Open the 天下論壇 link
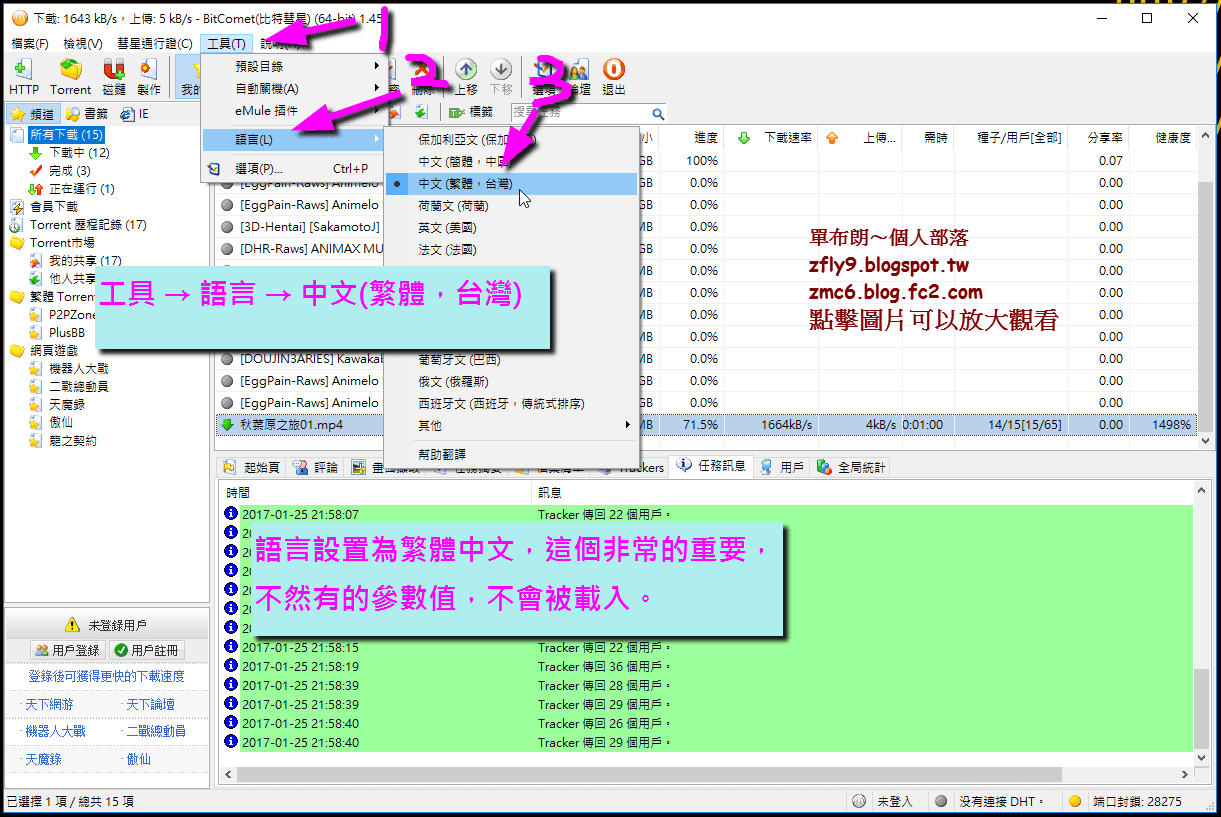The height and width of the screenshot is (817, 1221). pos(150,705)
